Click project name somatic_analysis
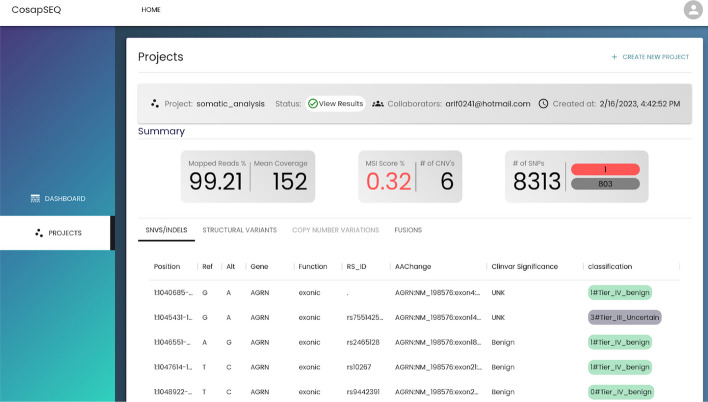708x402 pixels. tap(230, 104)
